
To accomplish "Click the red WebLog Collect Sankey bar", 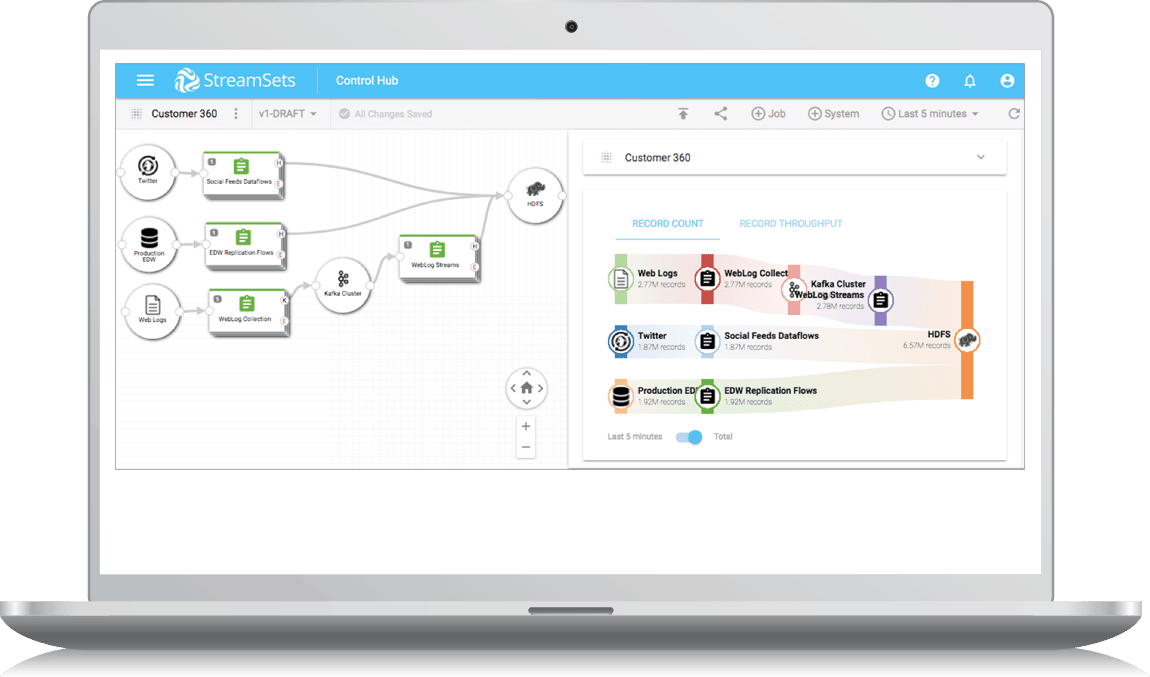I will [707, 279].
